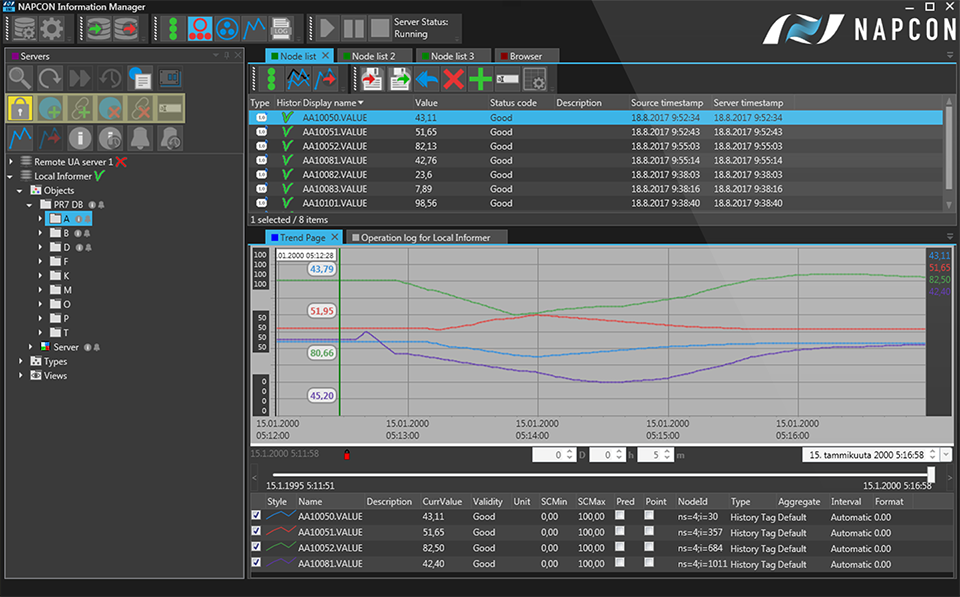Open the LOG viewer icon in top toolbar
The image size is (960, 597).
282,28
